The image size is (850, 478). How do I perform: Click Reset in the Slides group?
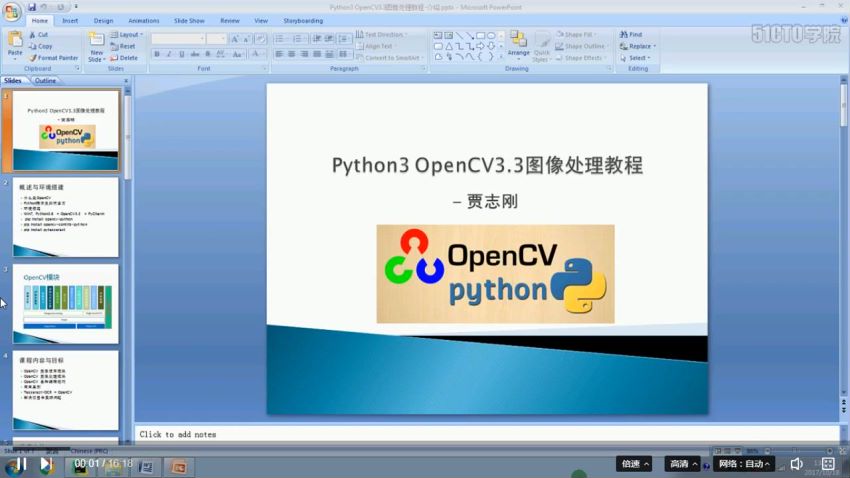point(123,47)
